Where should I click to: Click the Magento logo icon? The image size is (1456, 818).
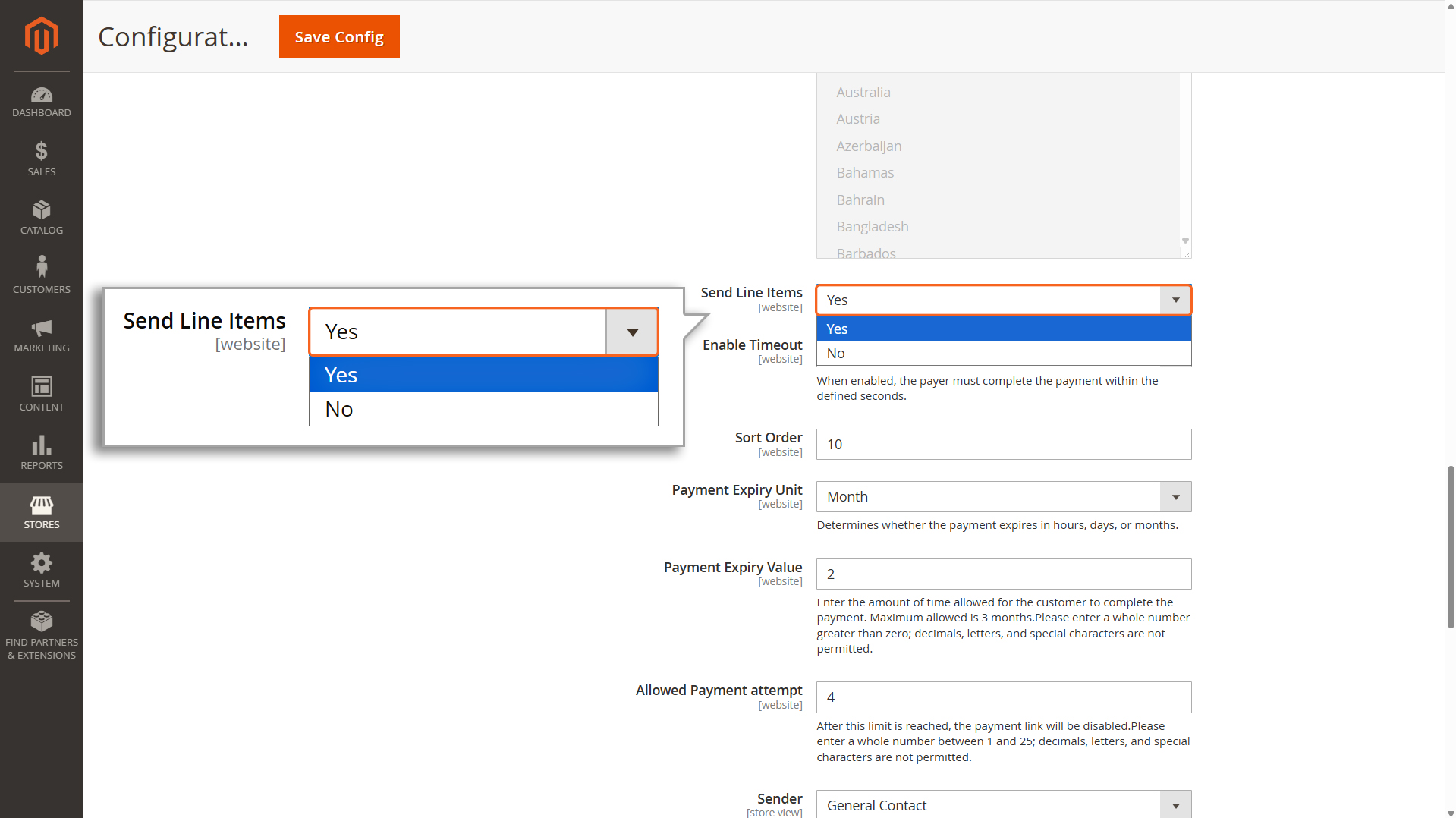coord(41,36)
